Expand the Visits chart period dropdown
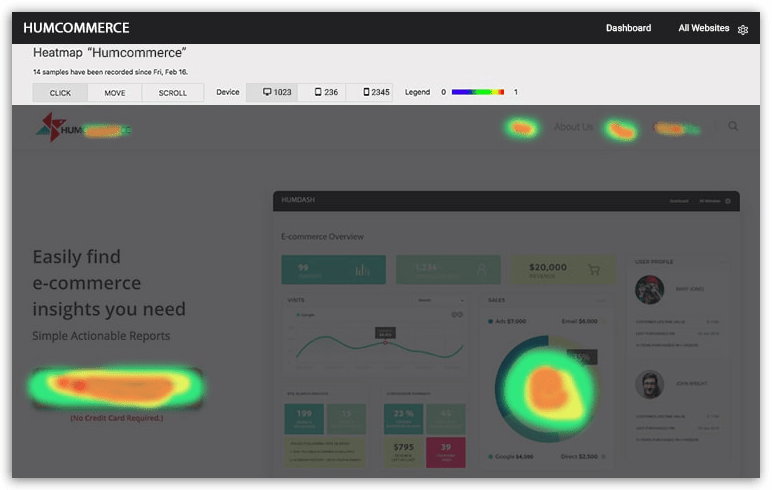Screen dimensions: 772x490 pos(440,300)
